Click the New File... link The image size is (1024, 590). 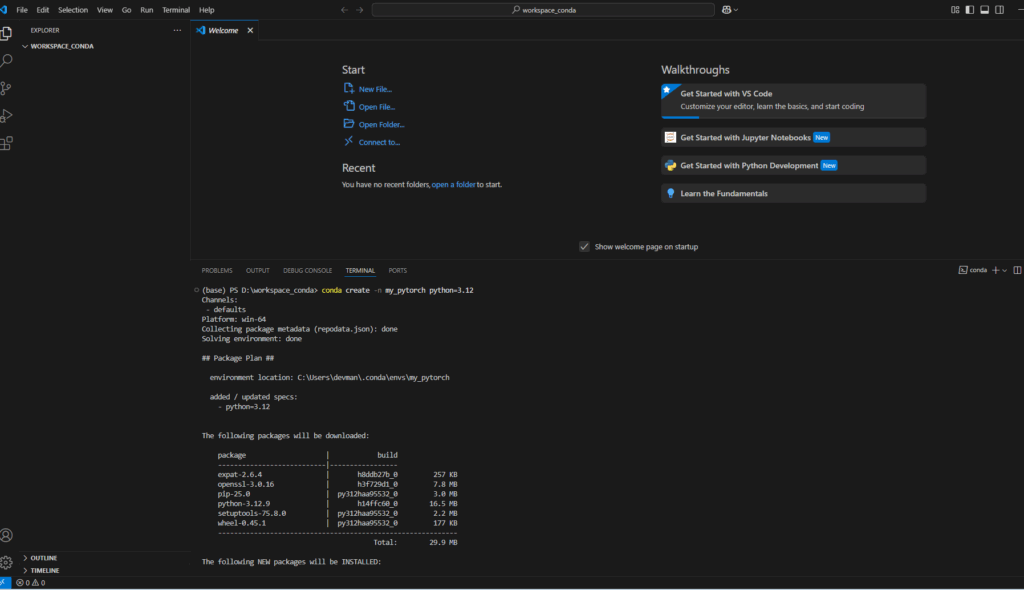pyautogui.click(x=375, y=89)
